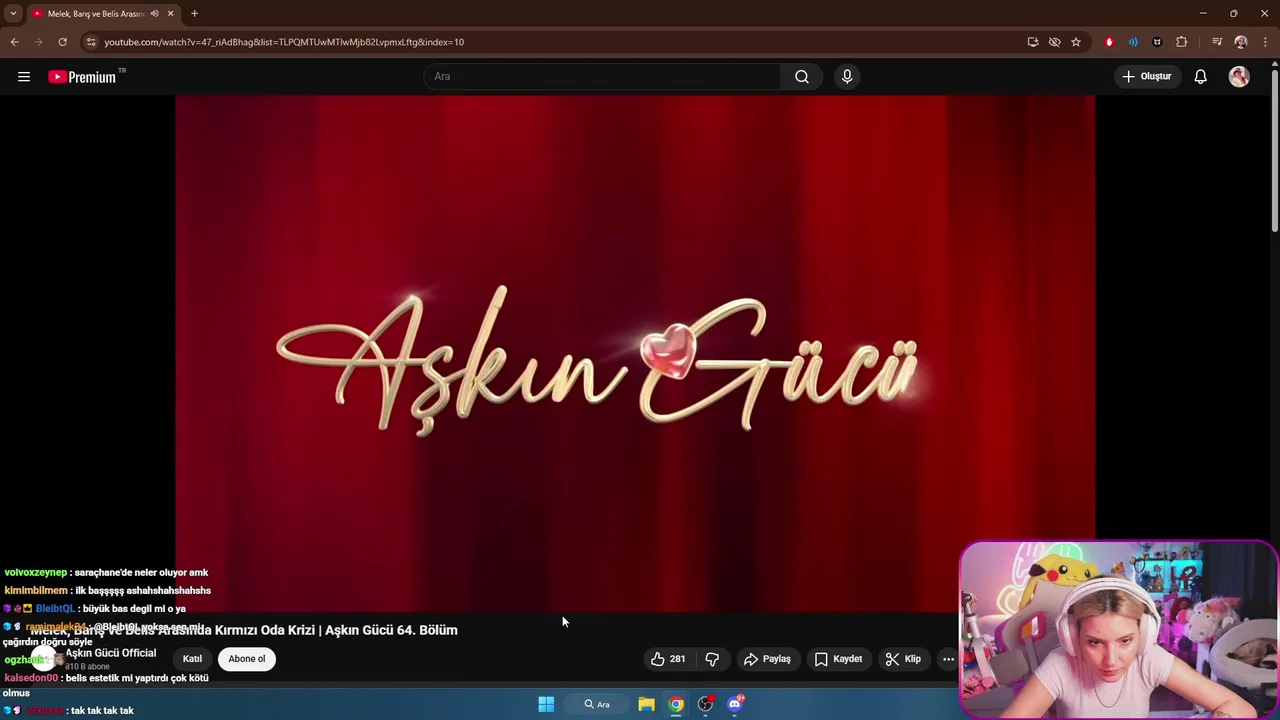1280x720 pixels.
Task: Reload the current page
Action: (x=62, y=42)
